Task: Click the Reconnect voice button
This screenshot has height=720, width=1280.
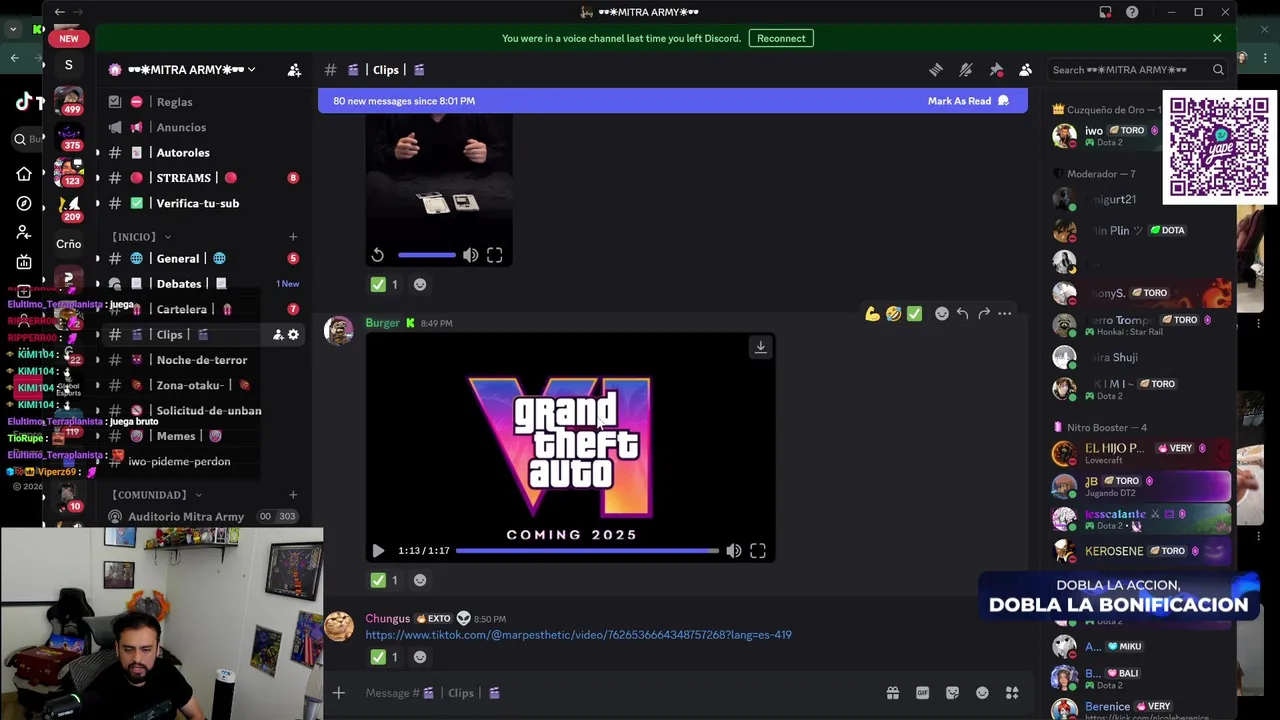Action: (781, 38)
